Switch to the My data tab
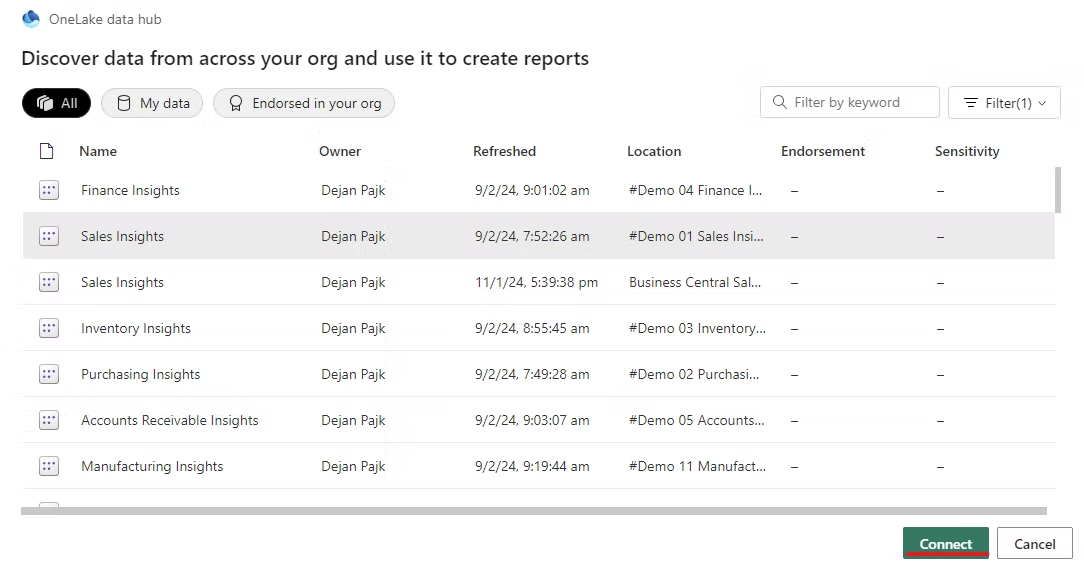This screenshot has height=569, width=1084. (x=152, y=103)
